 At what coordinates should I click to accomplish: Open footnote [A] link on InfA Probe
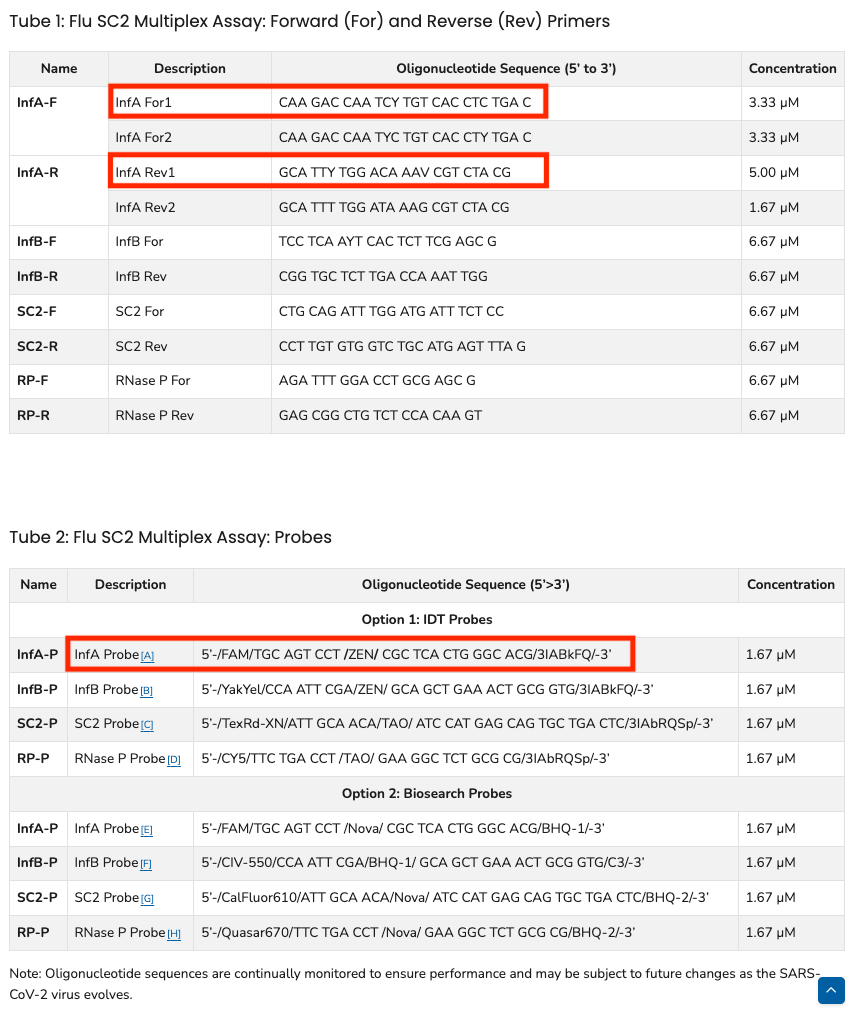(x=147, y=656)
